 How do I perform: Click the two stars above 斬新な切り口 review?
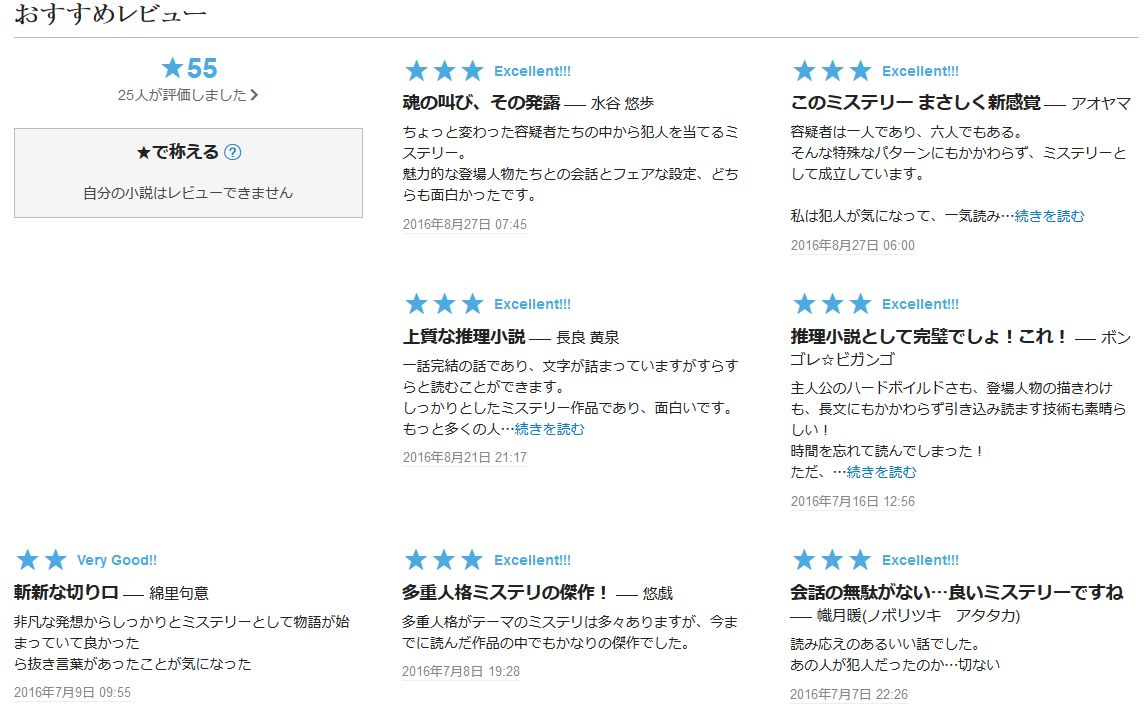[42, 560]
